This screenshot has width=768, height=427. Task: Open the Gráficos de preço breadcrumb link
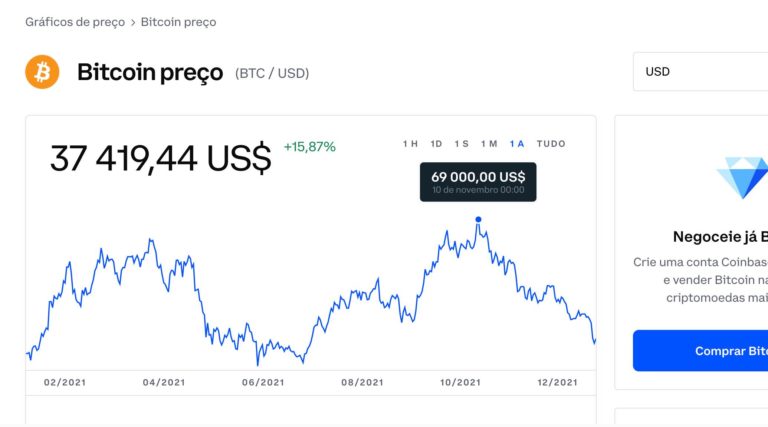coord(75,22)
